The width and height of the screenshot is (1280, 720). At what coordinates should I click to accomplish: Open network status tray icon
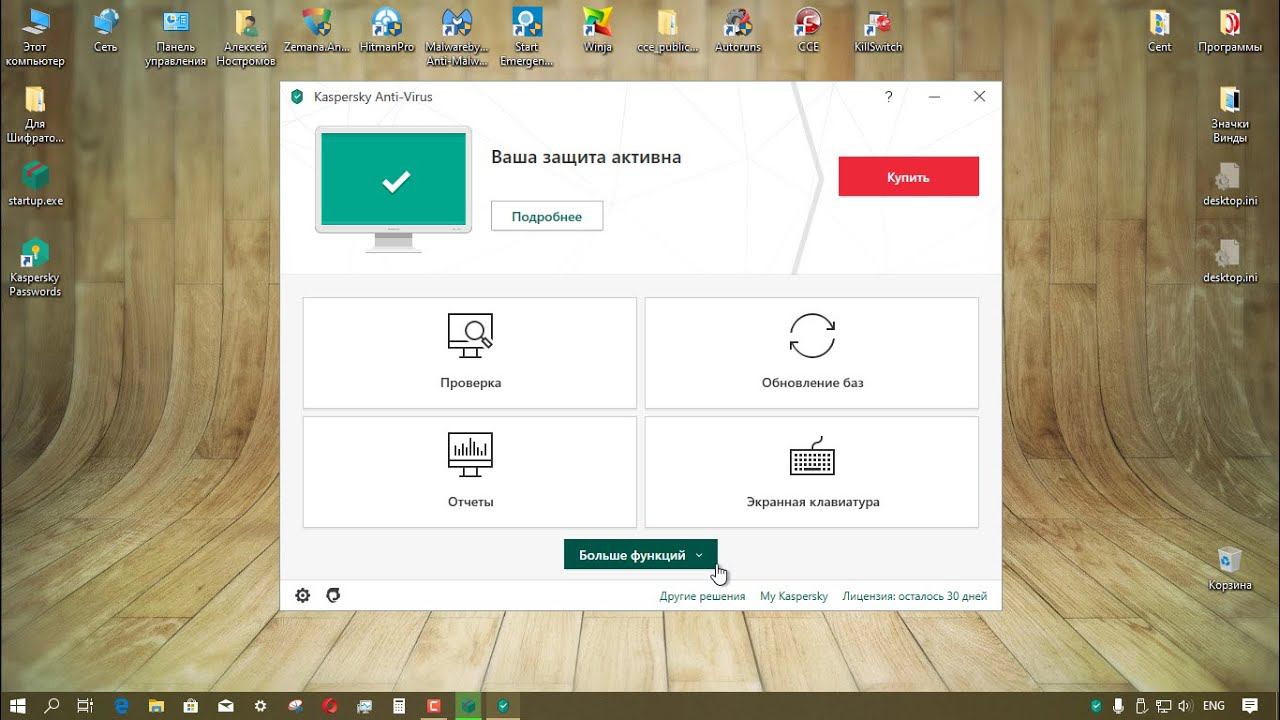[x=1162, y=706]
